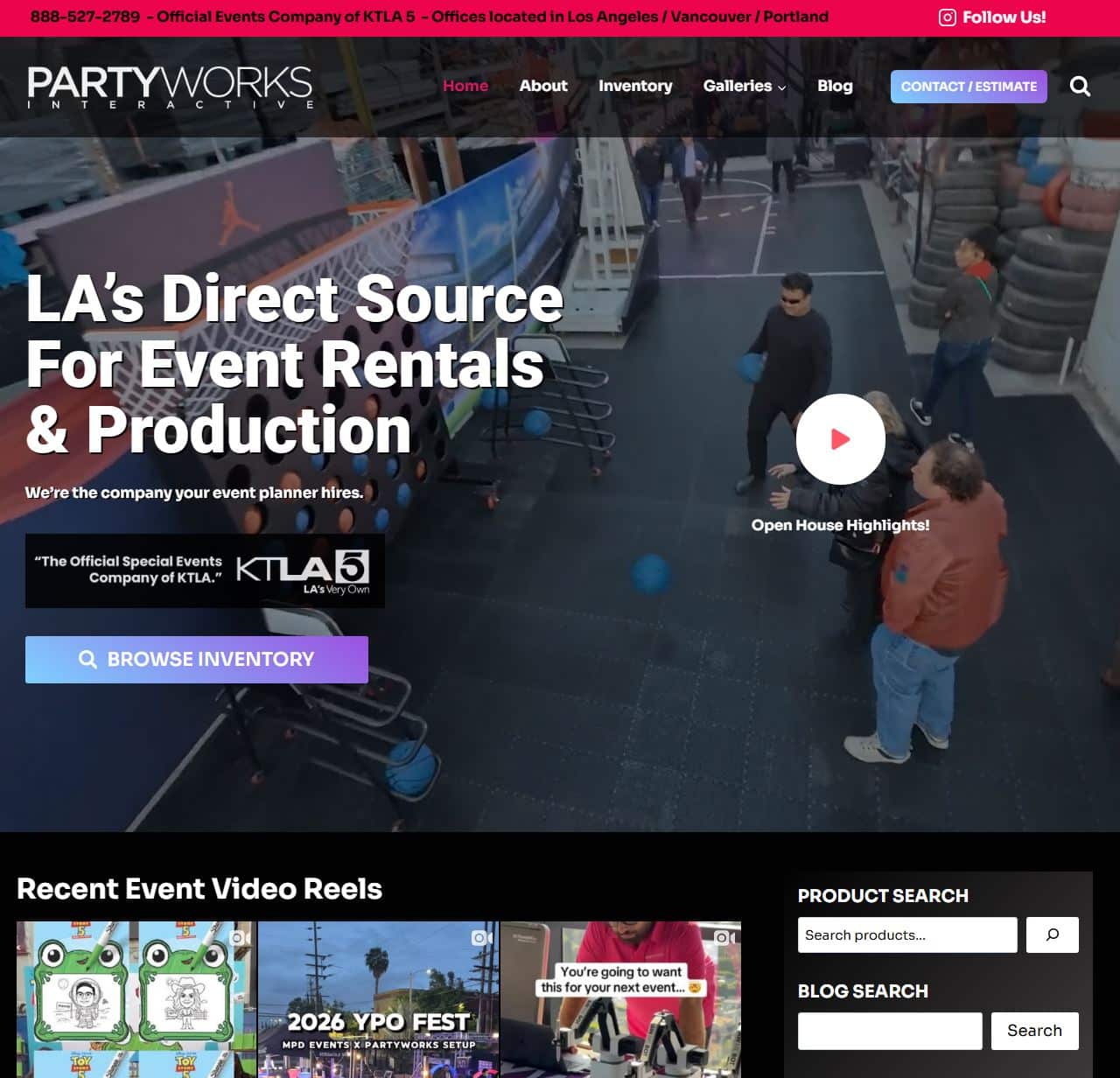
Task: Open the header search magnifier icon
Action: tap(1080, 86)
